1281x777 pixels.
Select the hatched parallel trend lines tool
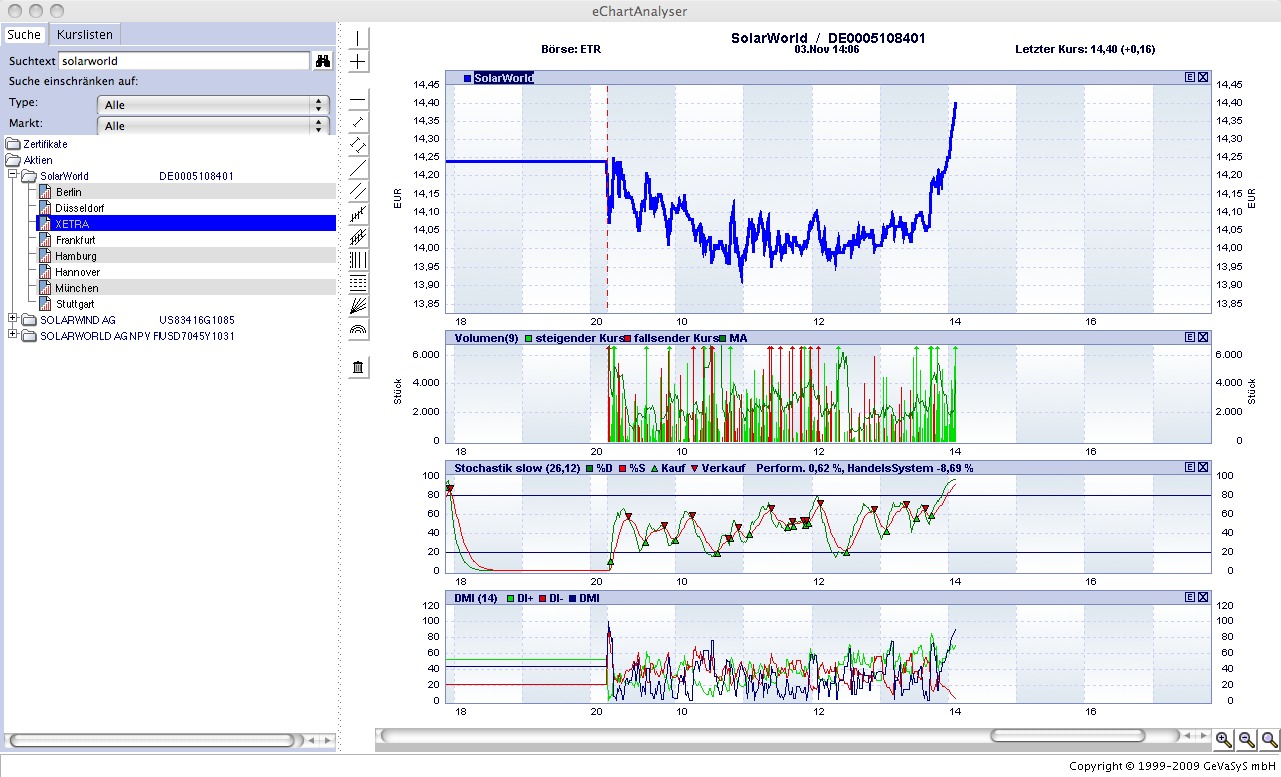coord(359,237)
